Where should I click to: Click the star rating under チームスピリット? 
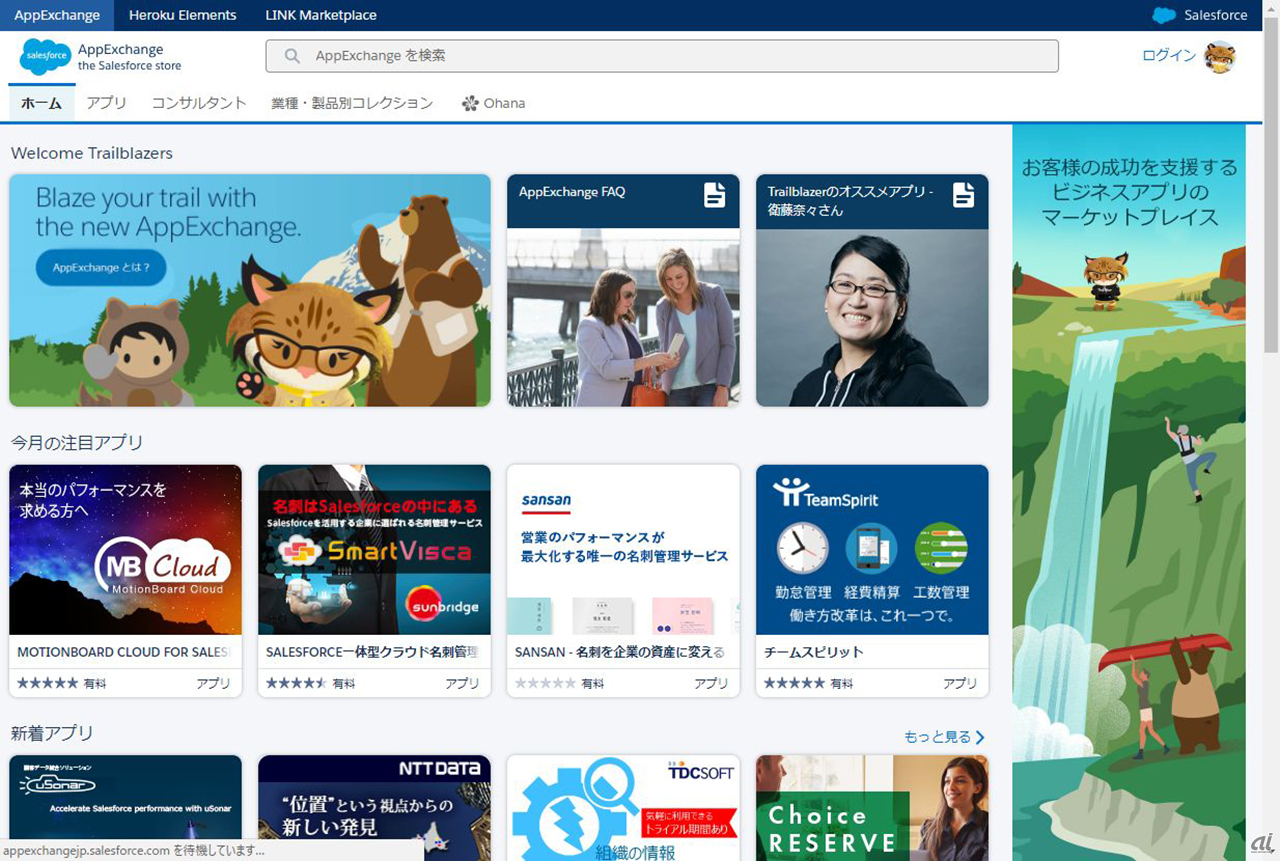point(794,683)
